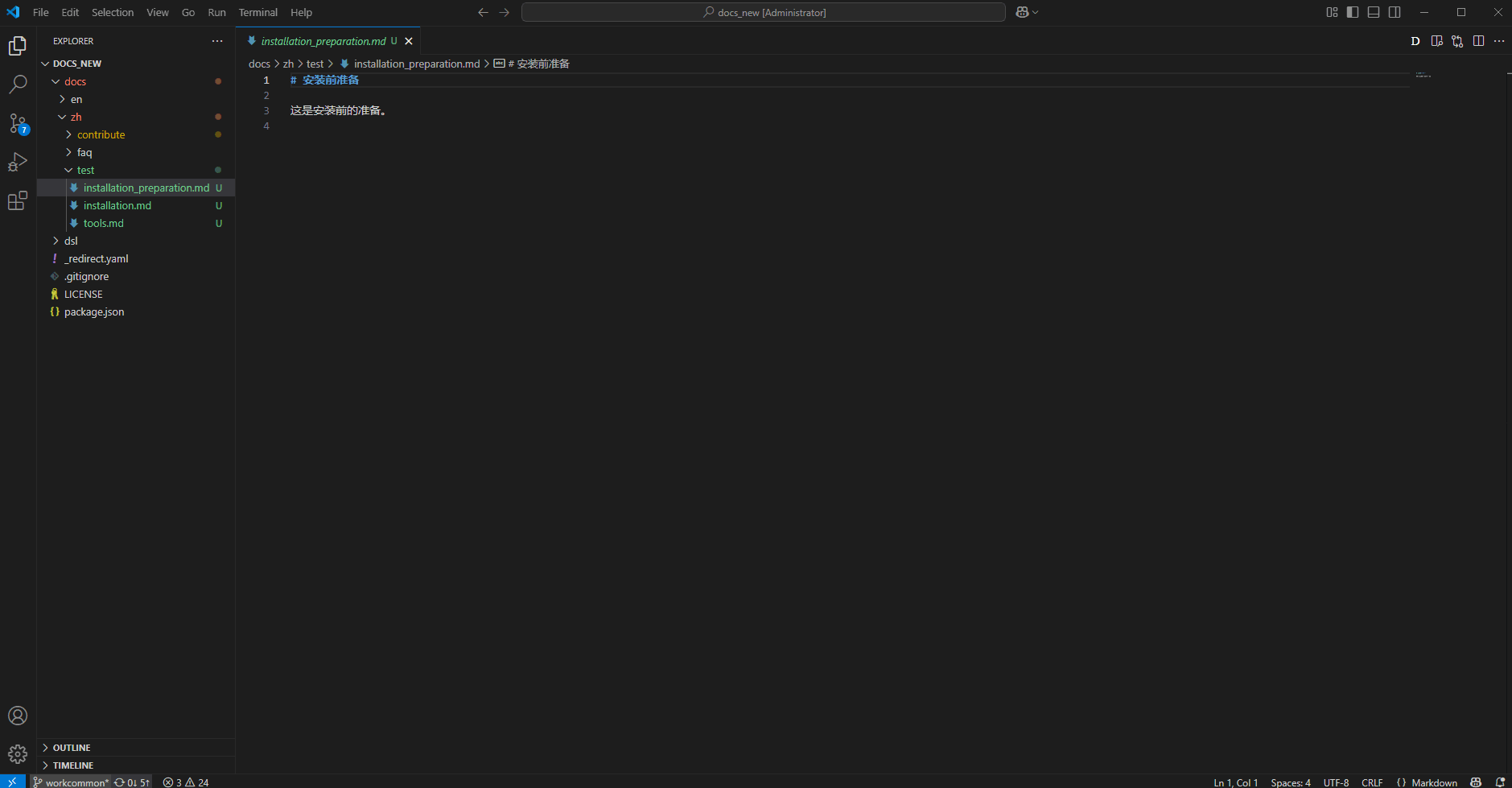Open notifications bell in status bar
This screenshot has width=1512, height=788.
tap(1500, 782)
